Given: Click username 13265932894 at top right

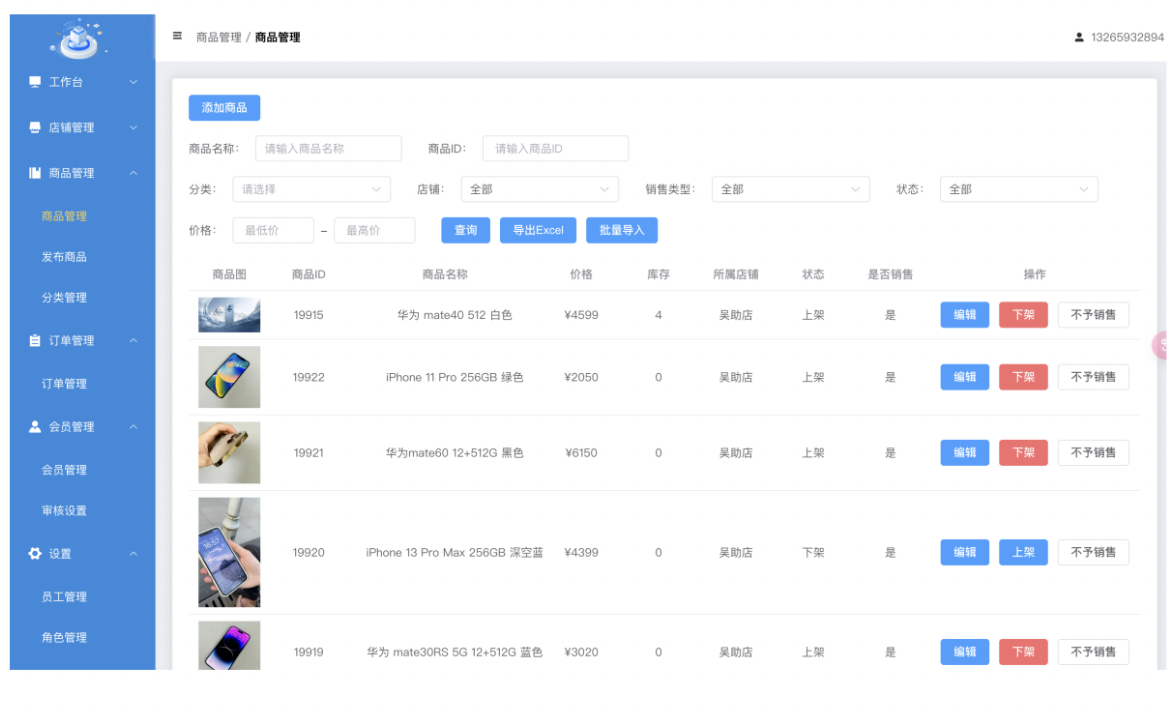Looking at the screenshot, I should pyautogui.click(x=1127, y=37).
